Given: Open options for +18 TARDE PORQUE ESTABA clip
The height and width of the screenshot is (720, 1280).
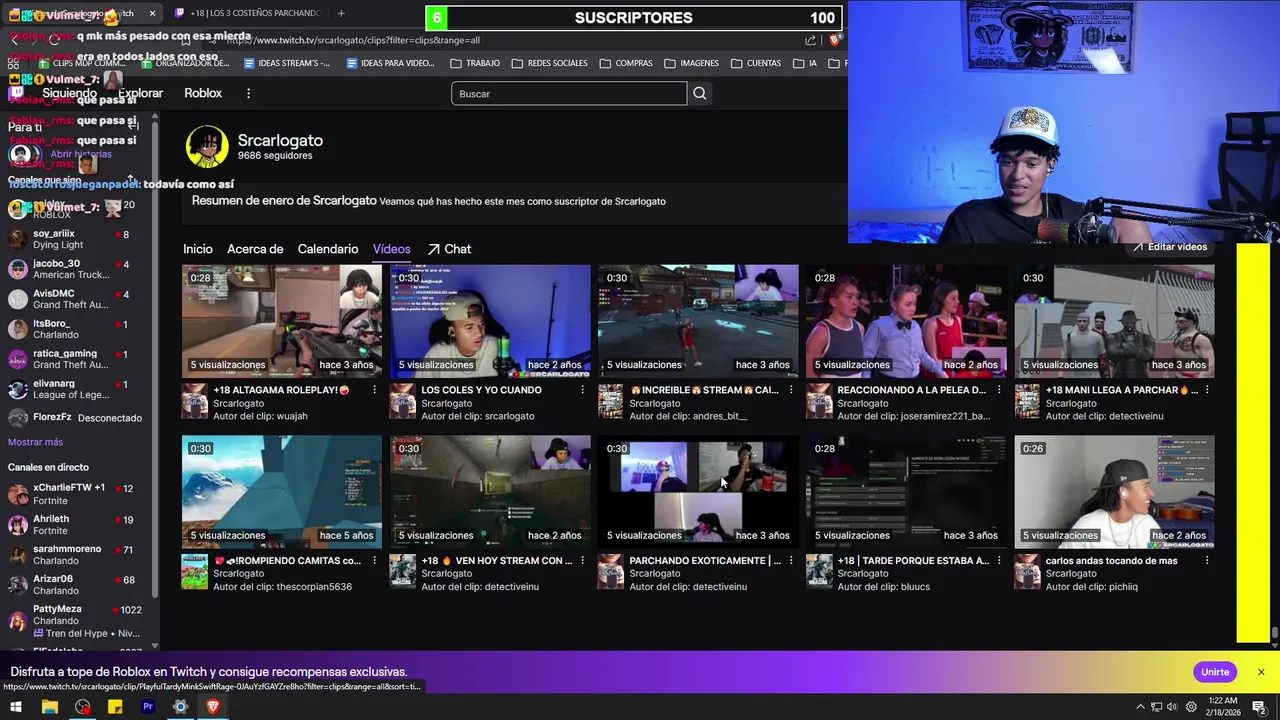Looking at the screenshot, I should 998,561.
